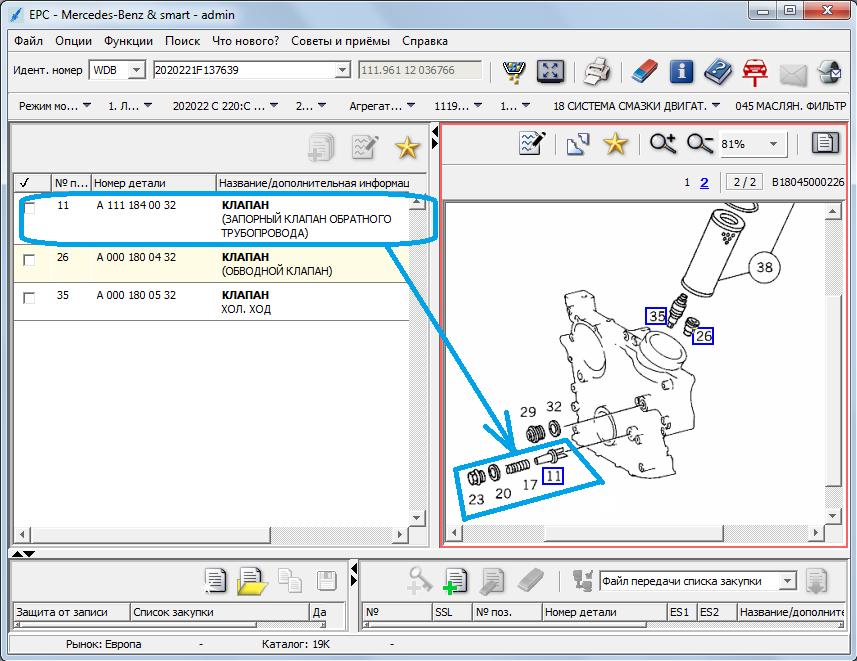Open the help book with question mark
The width and height of the screenshot is (857, 661).
(718, 72)
